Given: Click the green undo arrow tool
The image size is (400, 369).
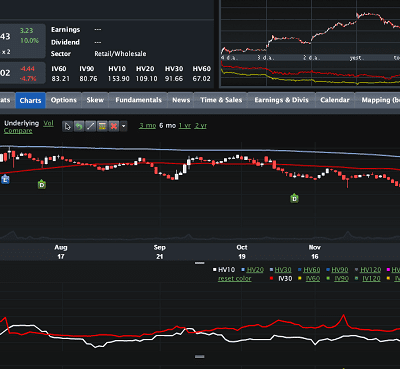Looking at the screenshot, I should pyautogui.click(x=79, y=126).
